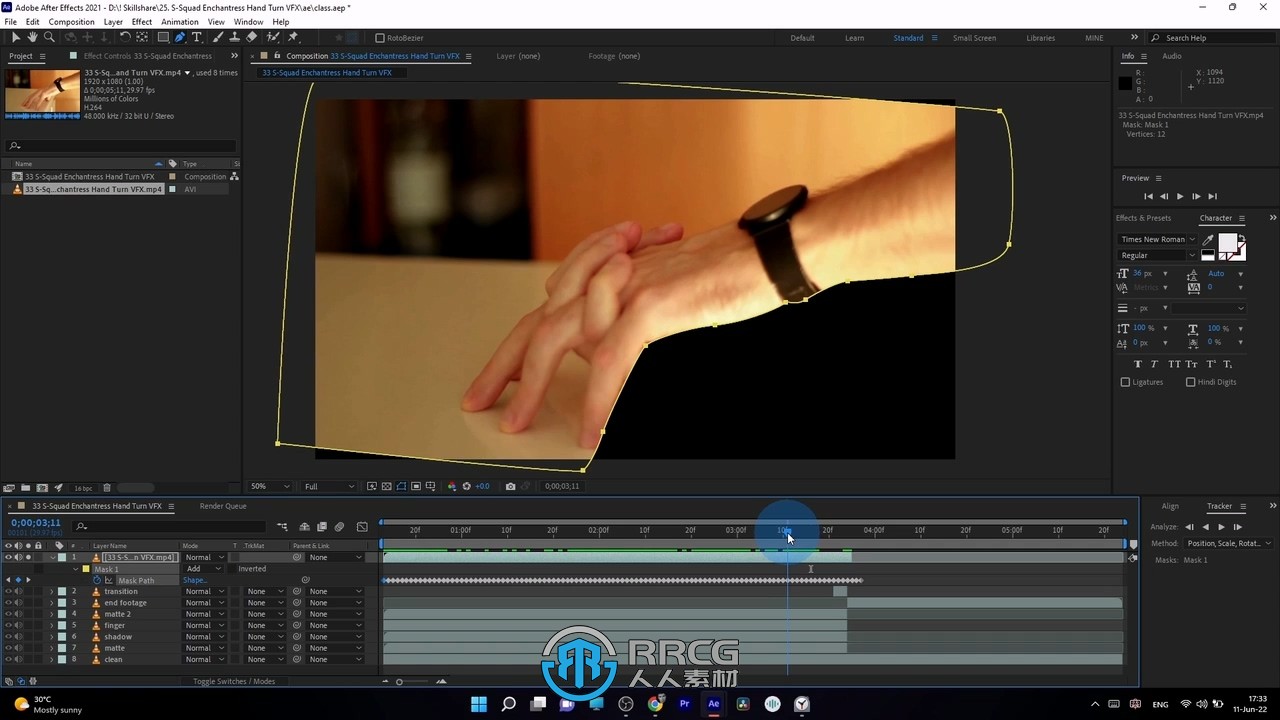Select the Eraser tool
1280x720 pixels.
coord(252,37)
